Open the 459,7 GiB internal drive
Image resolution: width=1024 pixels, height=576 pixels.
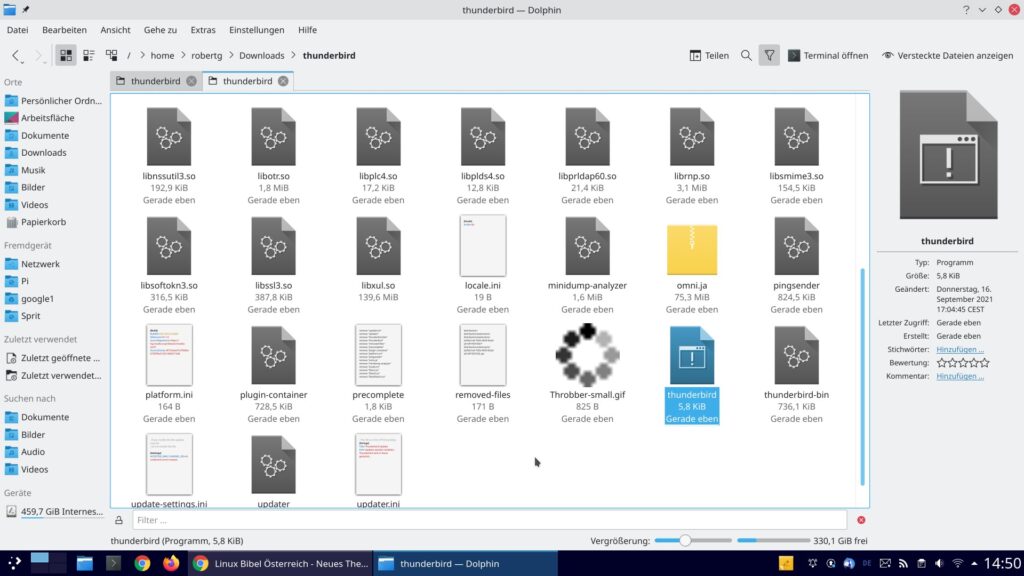pos(54,511)
